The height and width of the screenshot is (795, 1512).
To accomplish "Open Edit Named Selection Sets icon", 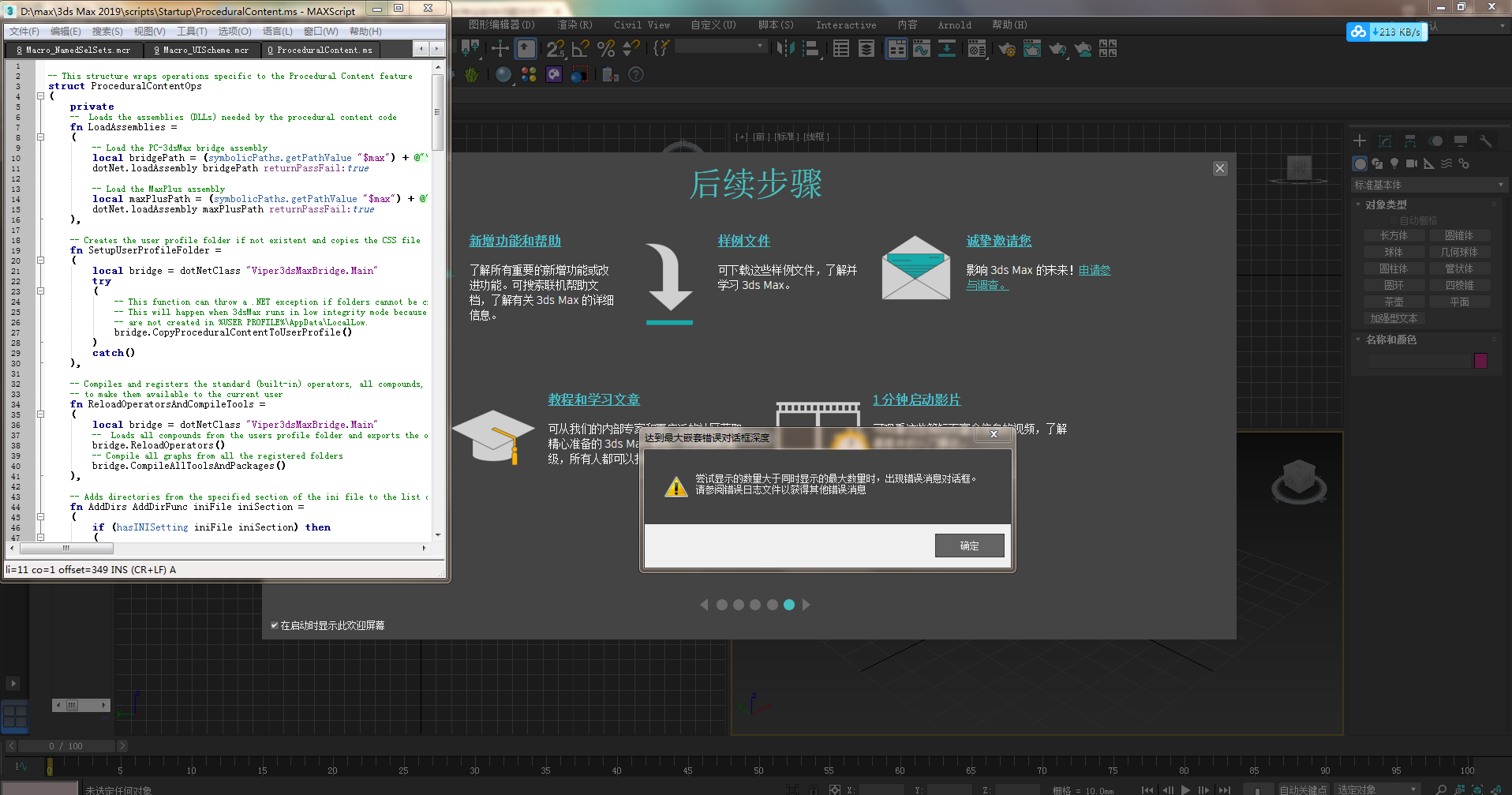I will (661, 49).
